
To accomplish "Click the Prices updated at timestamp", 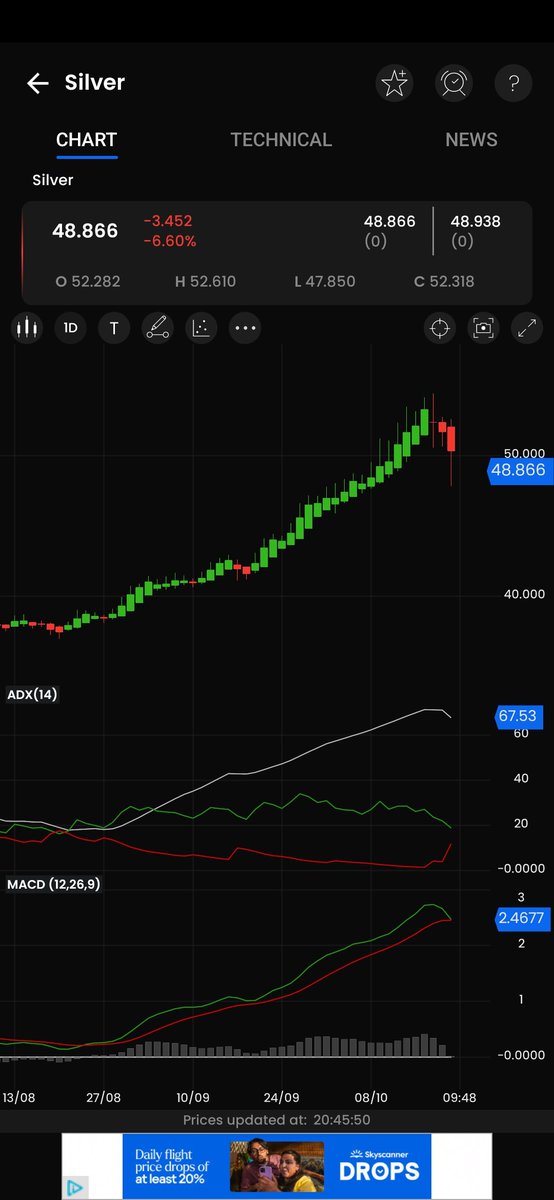I will 277,1120.
